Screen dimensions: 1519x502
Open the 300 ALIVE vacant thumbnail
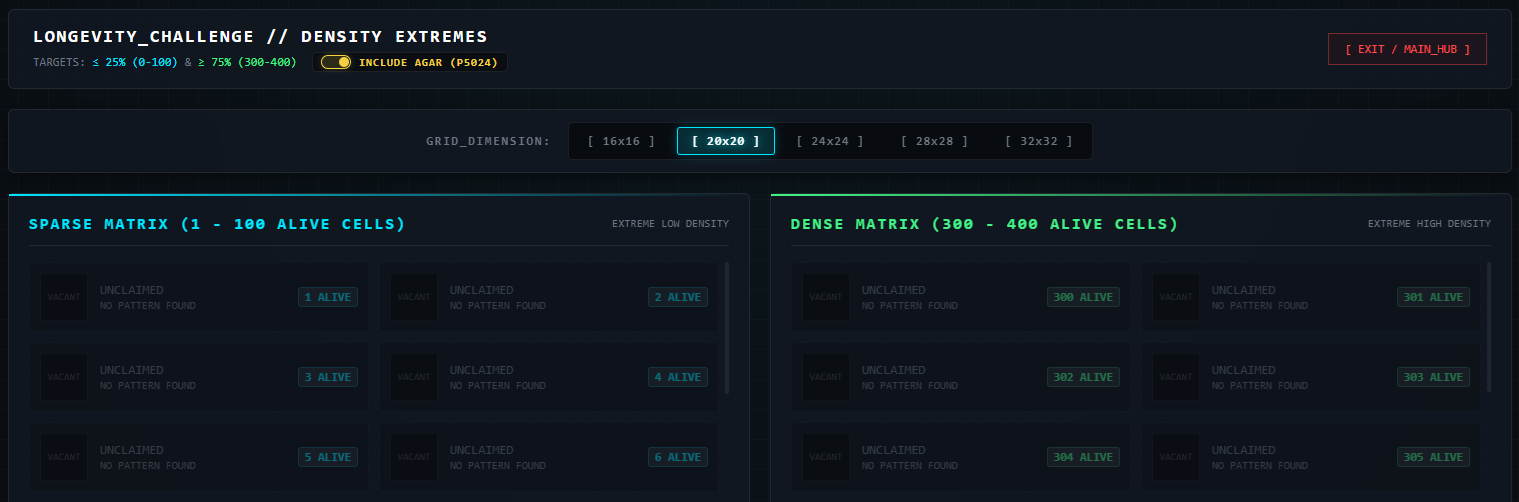tap(826, 297)
